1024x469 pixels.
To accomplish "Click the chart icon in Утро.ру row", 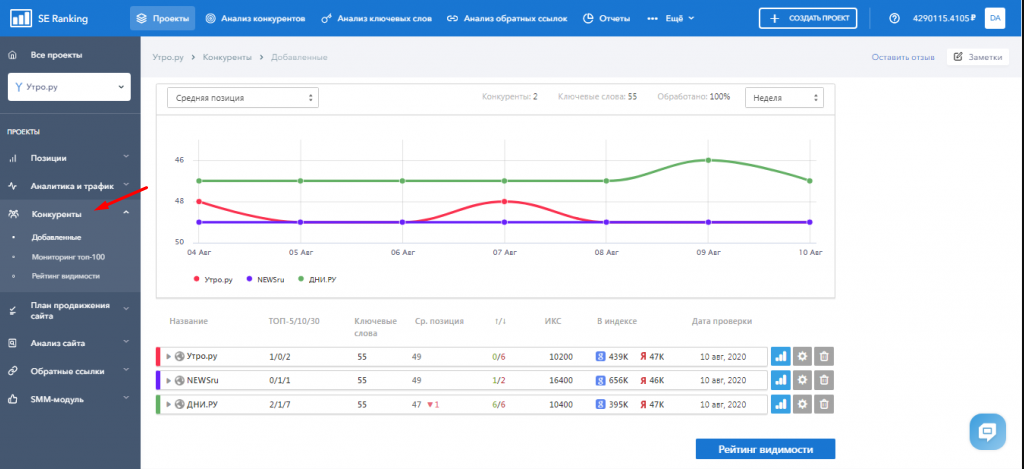I will 780,356.
